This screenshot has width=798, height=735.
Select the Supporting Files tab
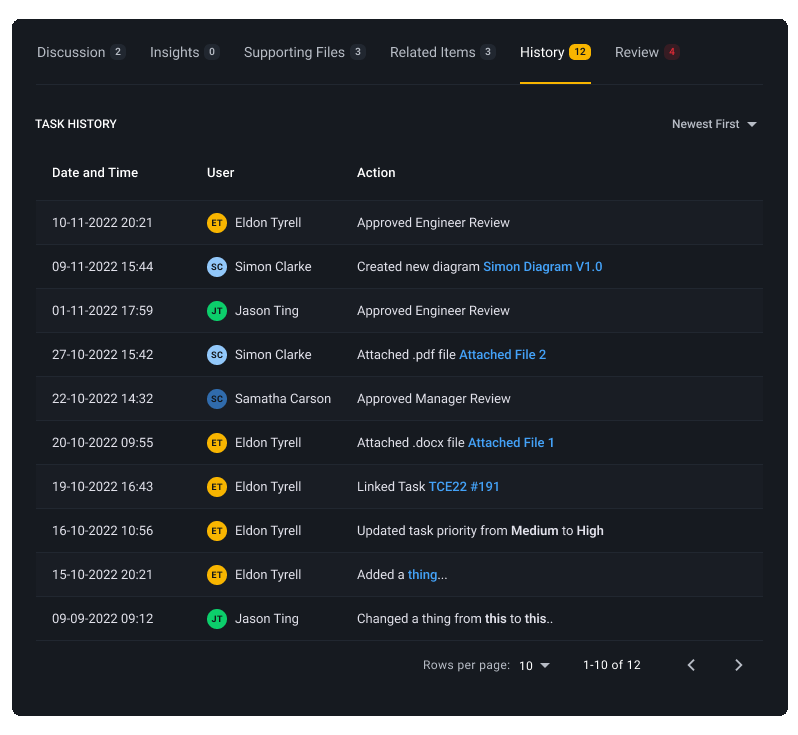pyautogui.click(x=304, y=52)
